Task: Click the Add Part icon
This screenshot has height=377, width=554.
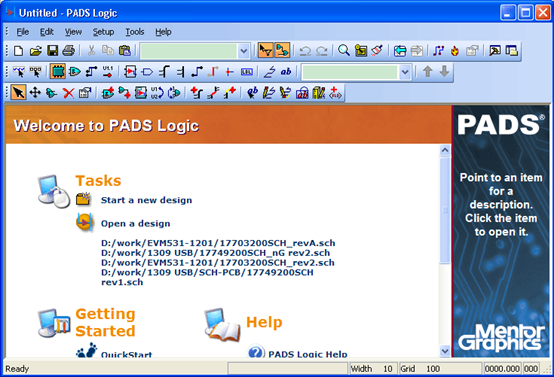Action: coord(107,93)
